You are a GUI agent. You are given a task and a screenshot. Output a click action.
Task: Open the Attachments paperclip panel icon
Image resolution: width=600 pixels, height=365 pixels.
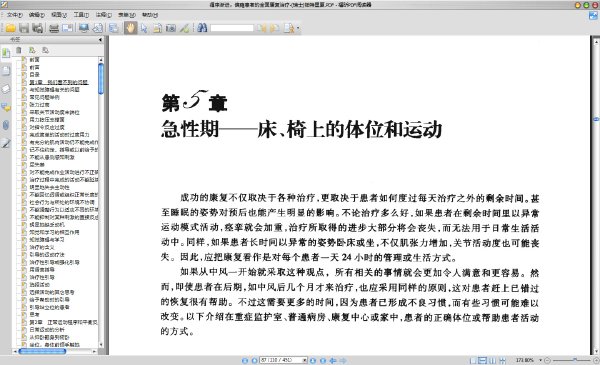coord(6,125)
